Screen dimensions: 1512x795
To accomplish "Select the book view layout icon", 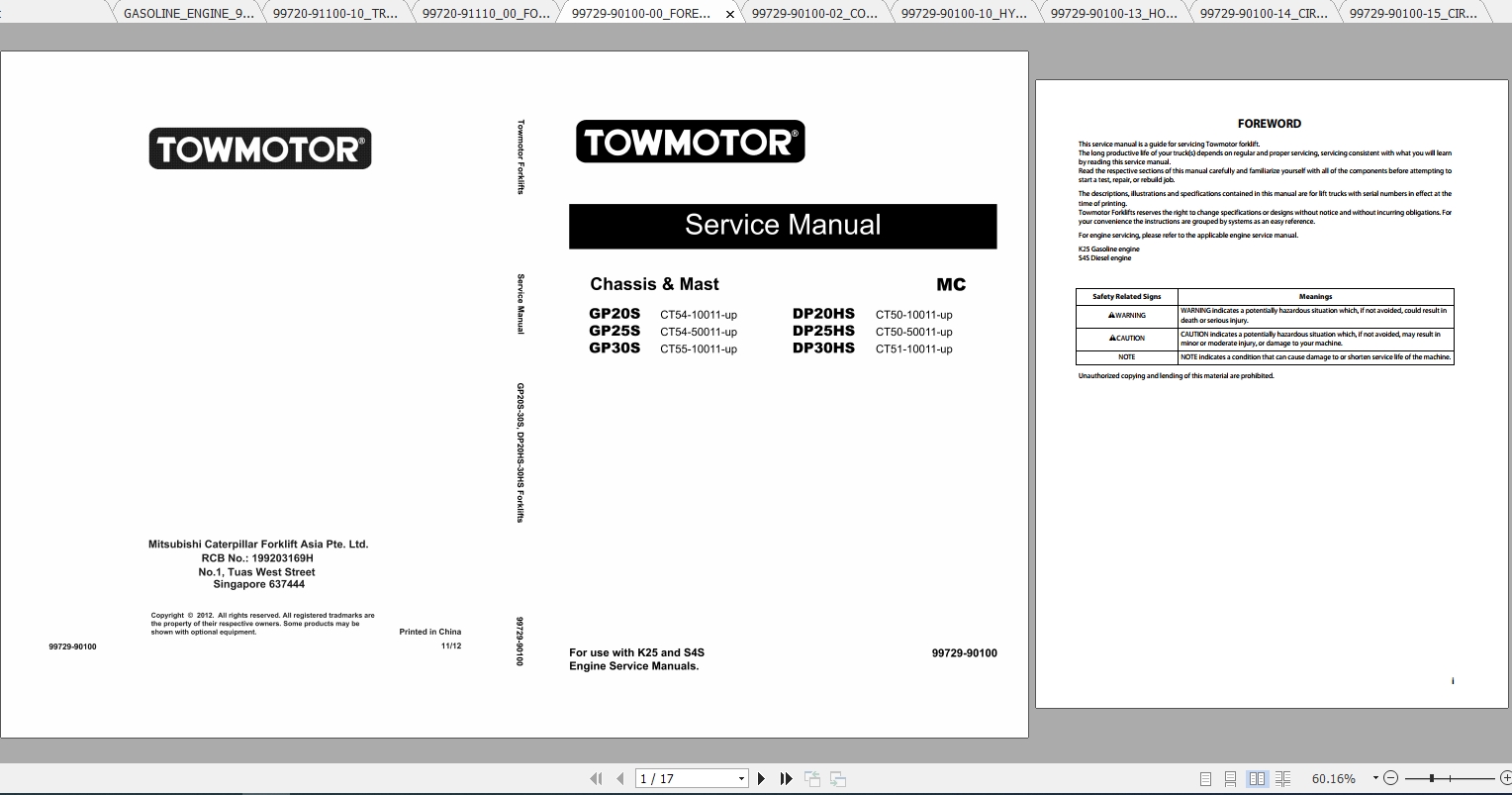I will [1283, 778].
